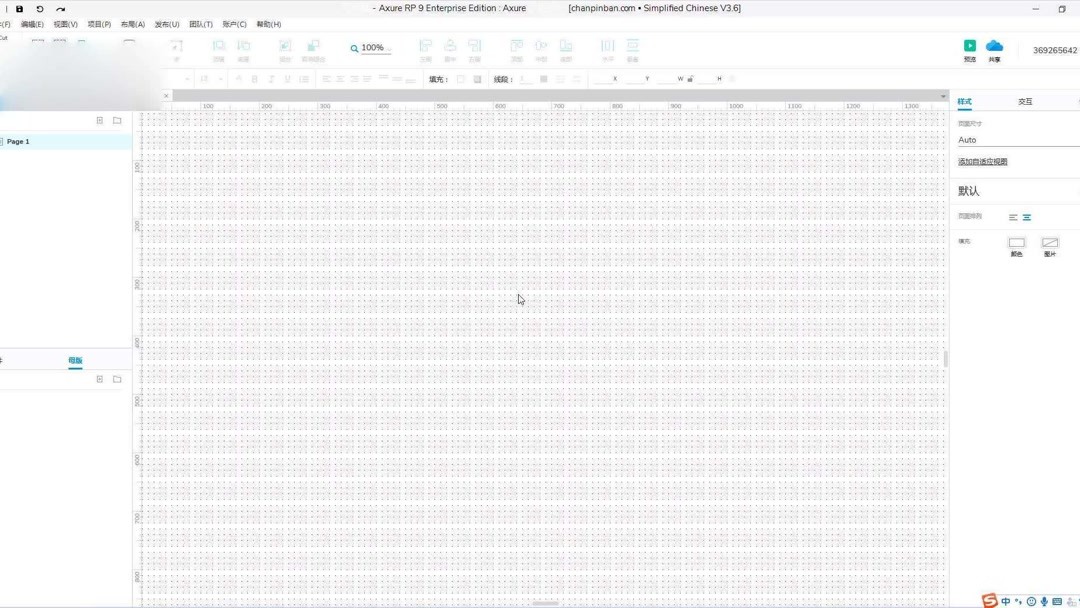Switch to the 母版 (Masters) panel

[75, 360]
